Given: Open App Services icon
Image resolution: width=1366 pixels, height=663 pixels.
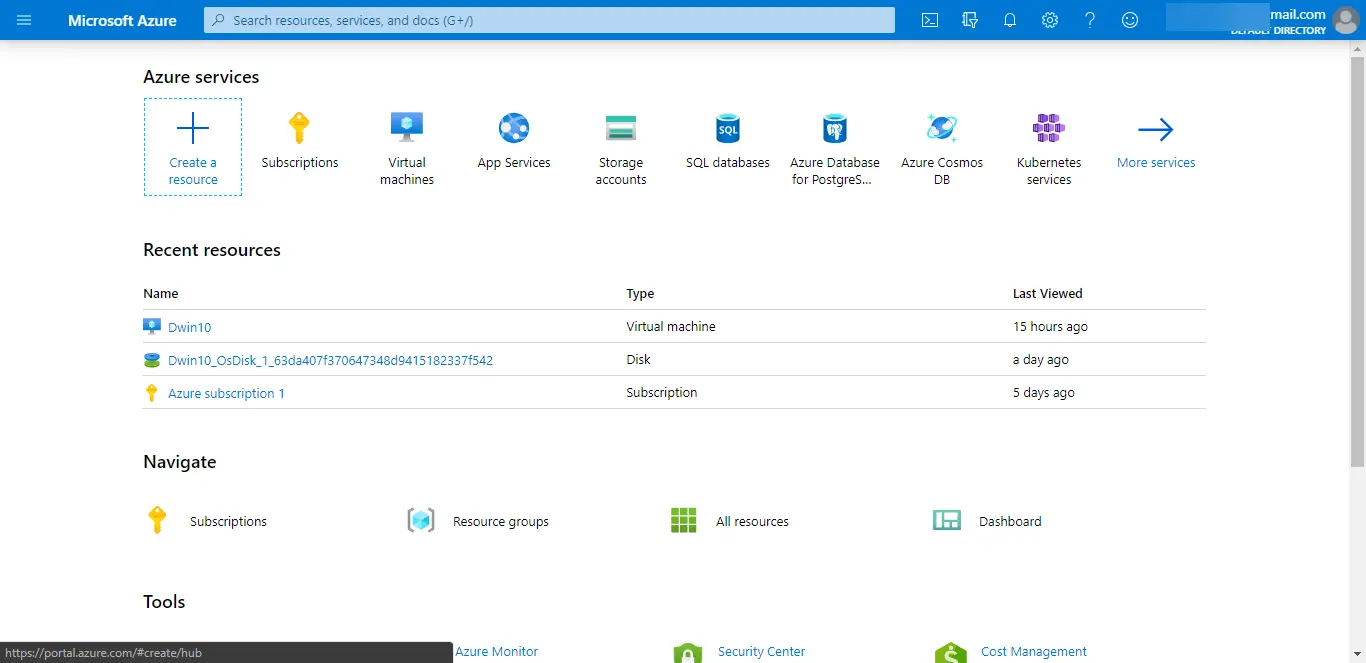Looking at the screenshot, I should point(514,128).
